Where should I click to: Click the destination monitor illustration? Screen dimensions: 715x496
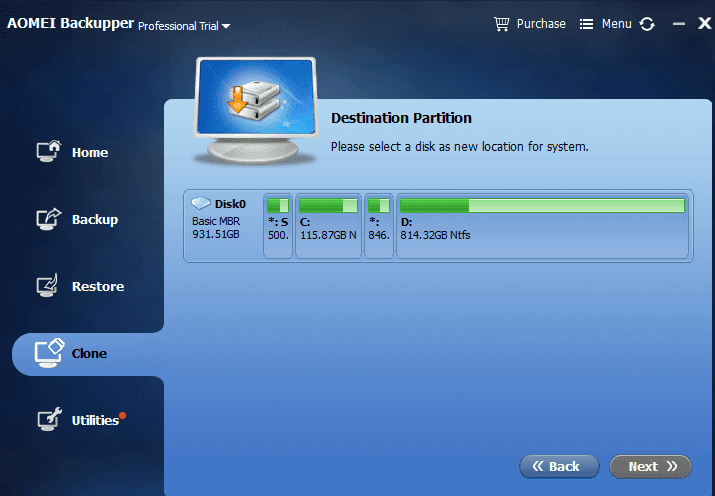(x=255, y=110)
